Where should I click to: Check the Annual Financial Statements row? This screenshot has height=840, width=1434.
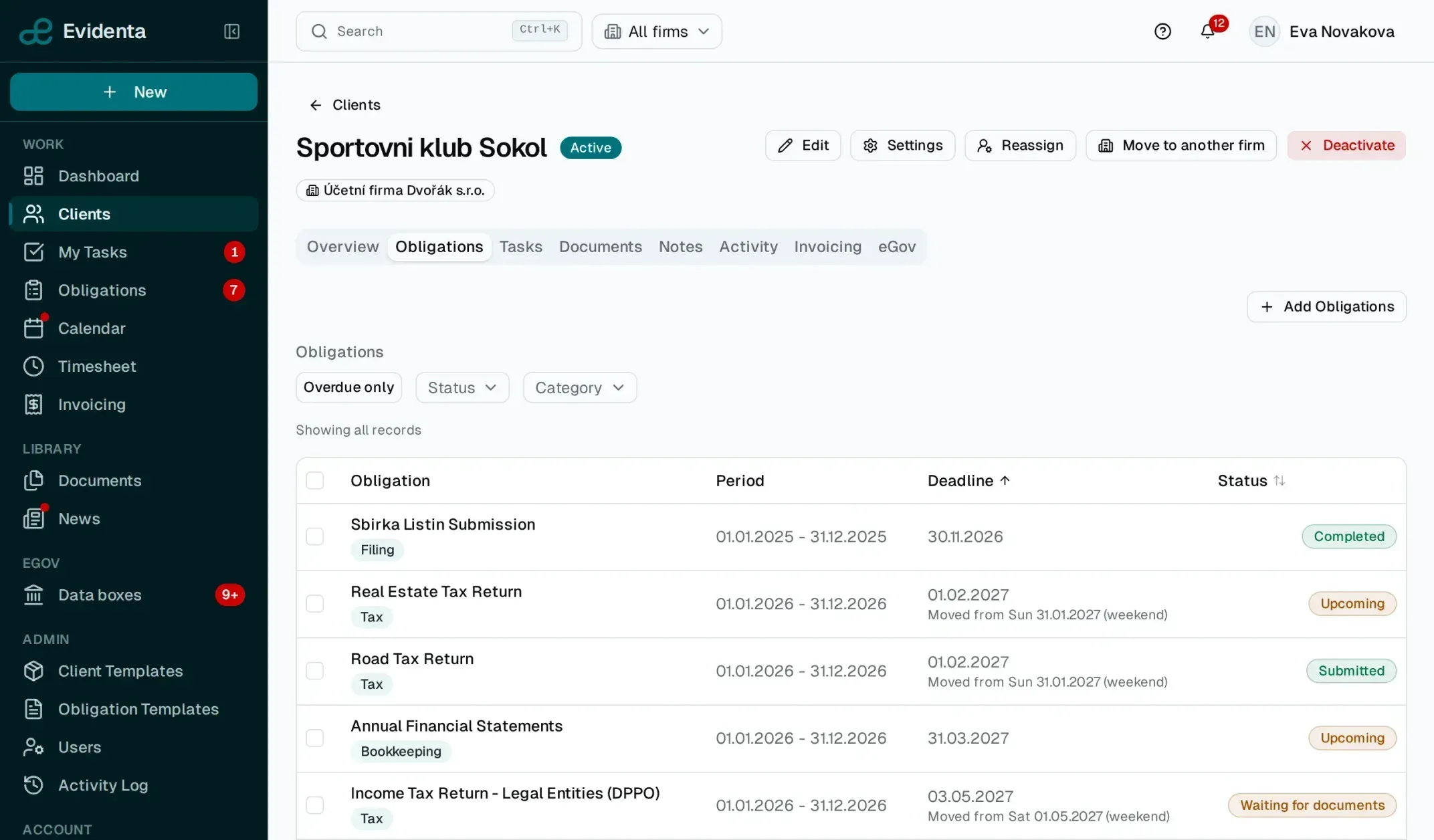click(314, 738)
